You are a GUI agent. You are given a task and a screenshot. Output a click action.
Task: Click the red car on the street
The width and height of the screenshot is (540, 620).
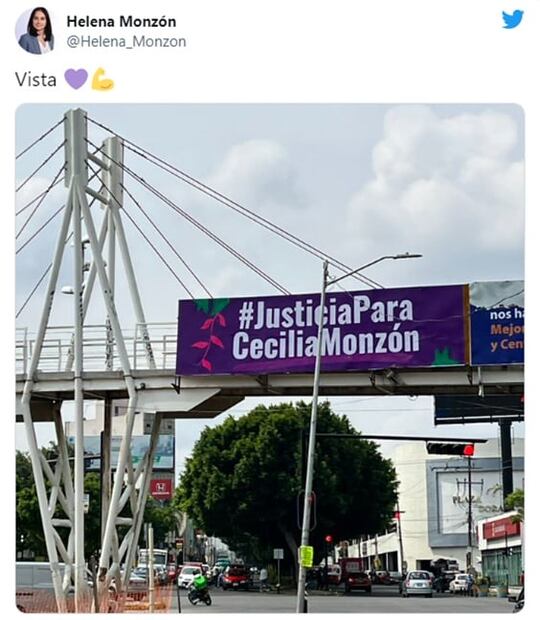click(x=234, y=578)
